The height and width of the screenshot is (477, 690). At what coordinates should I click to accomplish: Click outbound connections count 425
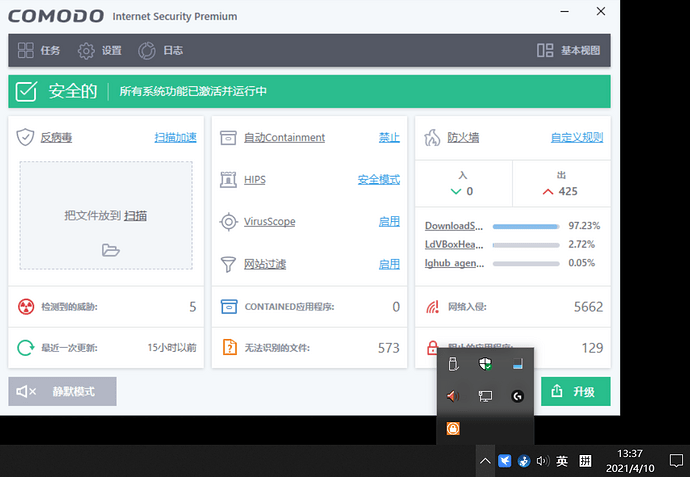(x=568, y=191)
